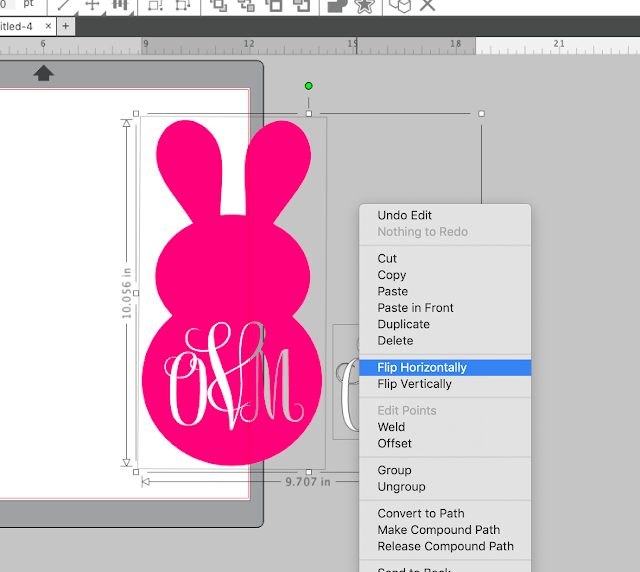Click the 10.056 in height dimension label
The width and height of the screenshot is (640, 572).
pos(127,293)
